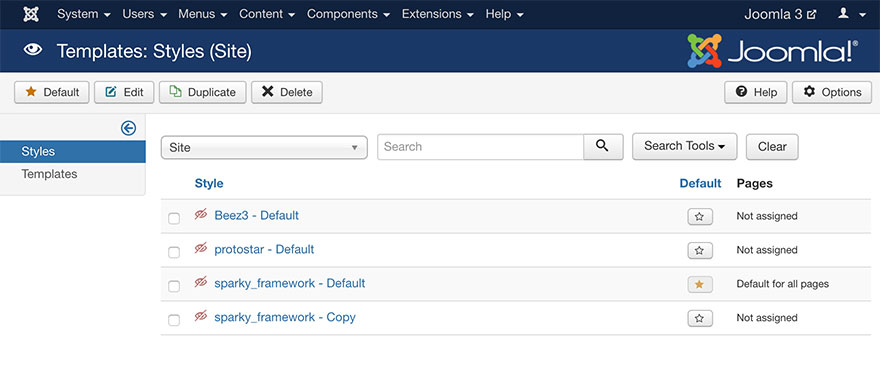Collapse the sidebar with the arrow icon
The image size is (880, 365).
pyautogui.click(x=129, y=129)
